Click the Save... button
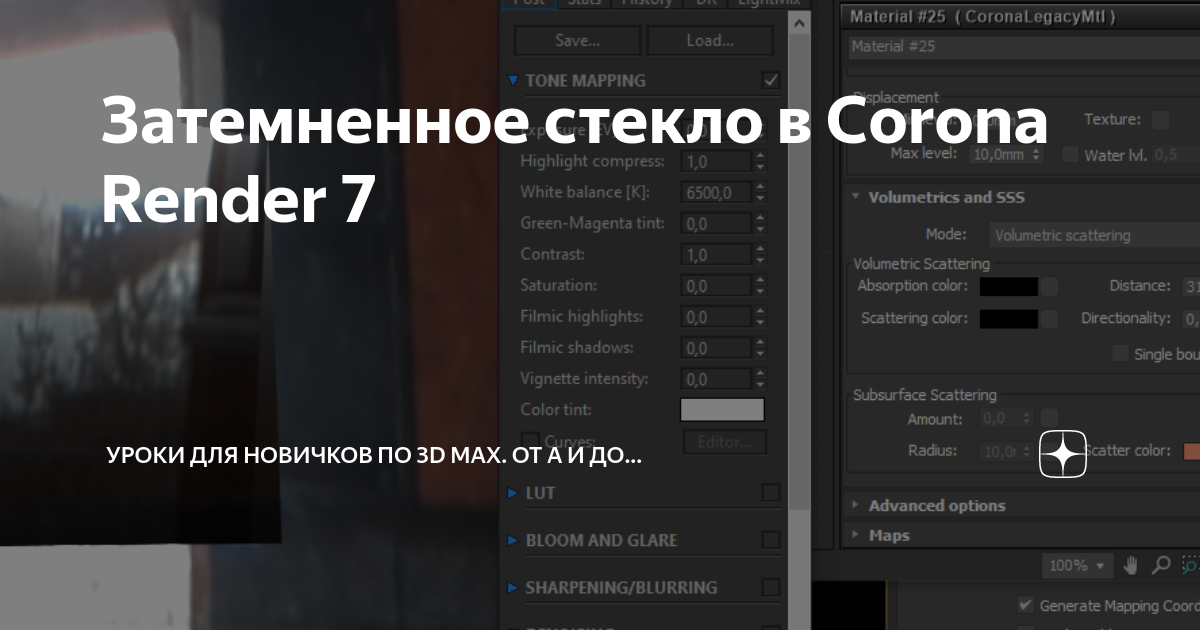 point(576,40)
